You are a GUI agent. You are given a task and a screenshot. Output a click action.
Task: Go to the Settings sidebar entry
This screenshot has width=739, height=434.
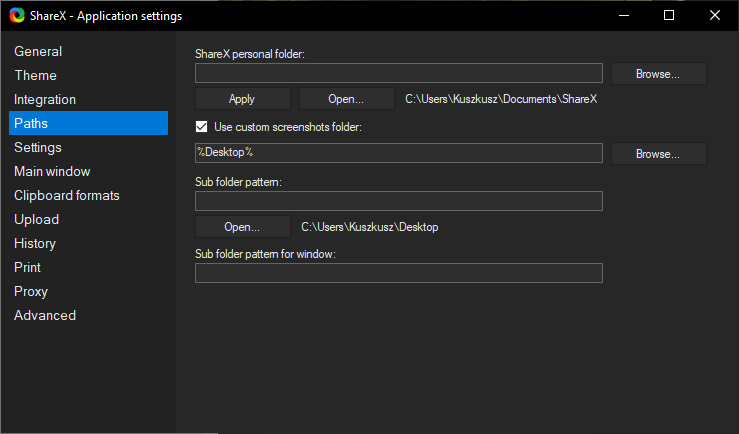tap(38, 147)
